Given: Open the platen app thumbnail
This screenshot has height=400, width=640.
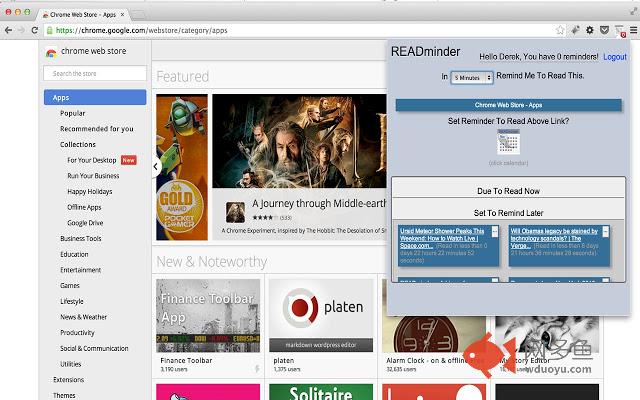Looking at the screenshot, I should [x=321, y=316].
